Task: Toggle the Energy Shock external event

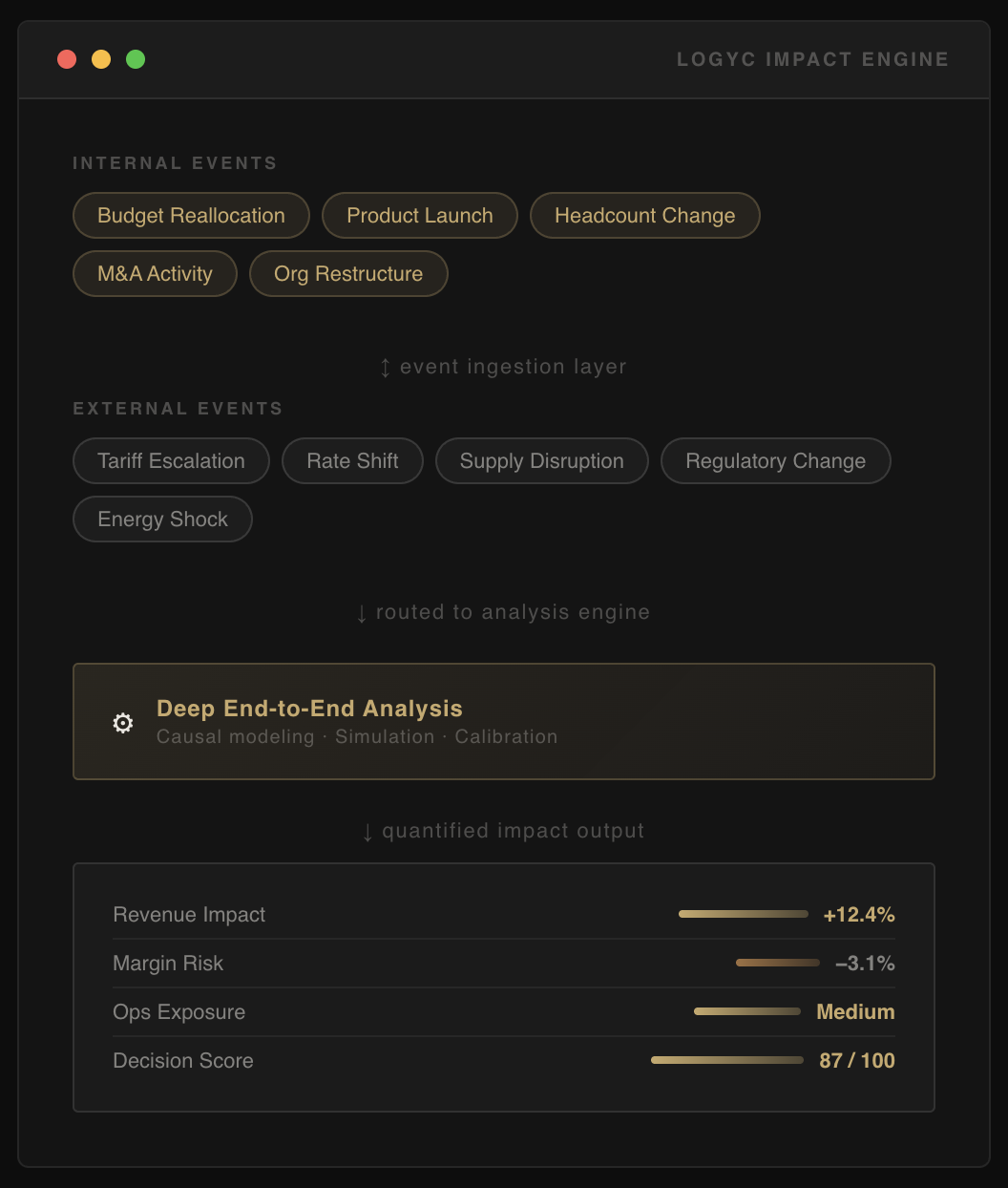Action: click(x=162, y=519)
